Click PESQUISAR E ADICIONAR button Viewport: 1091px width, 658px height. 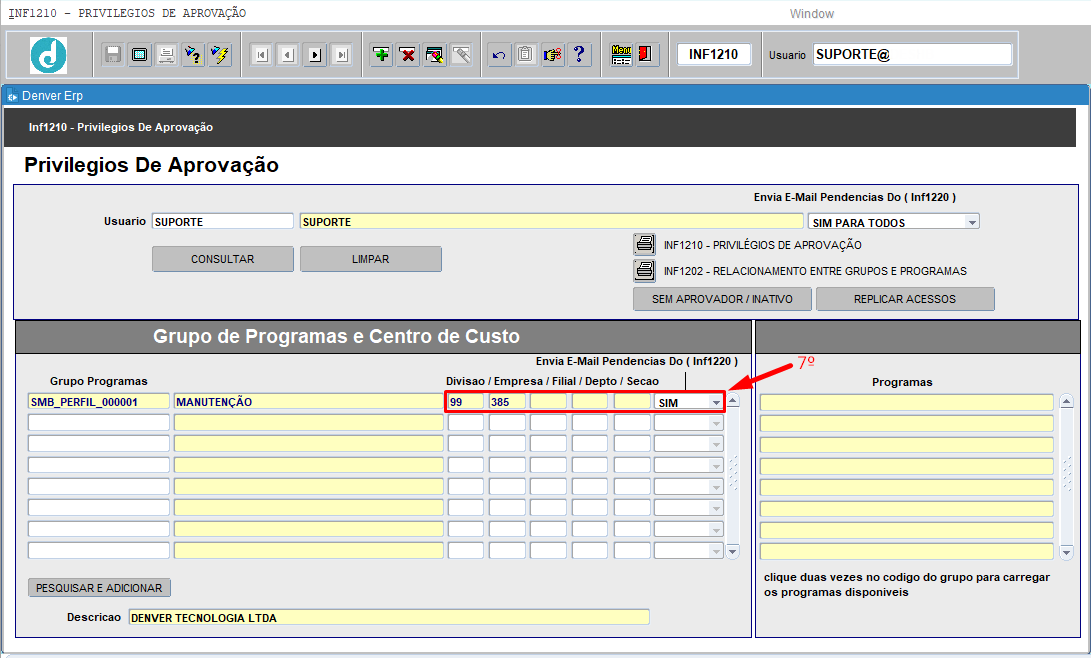tap(99, 588)
